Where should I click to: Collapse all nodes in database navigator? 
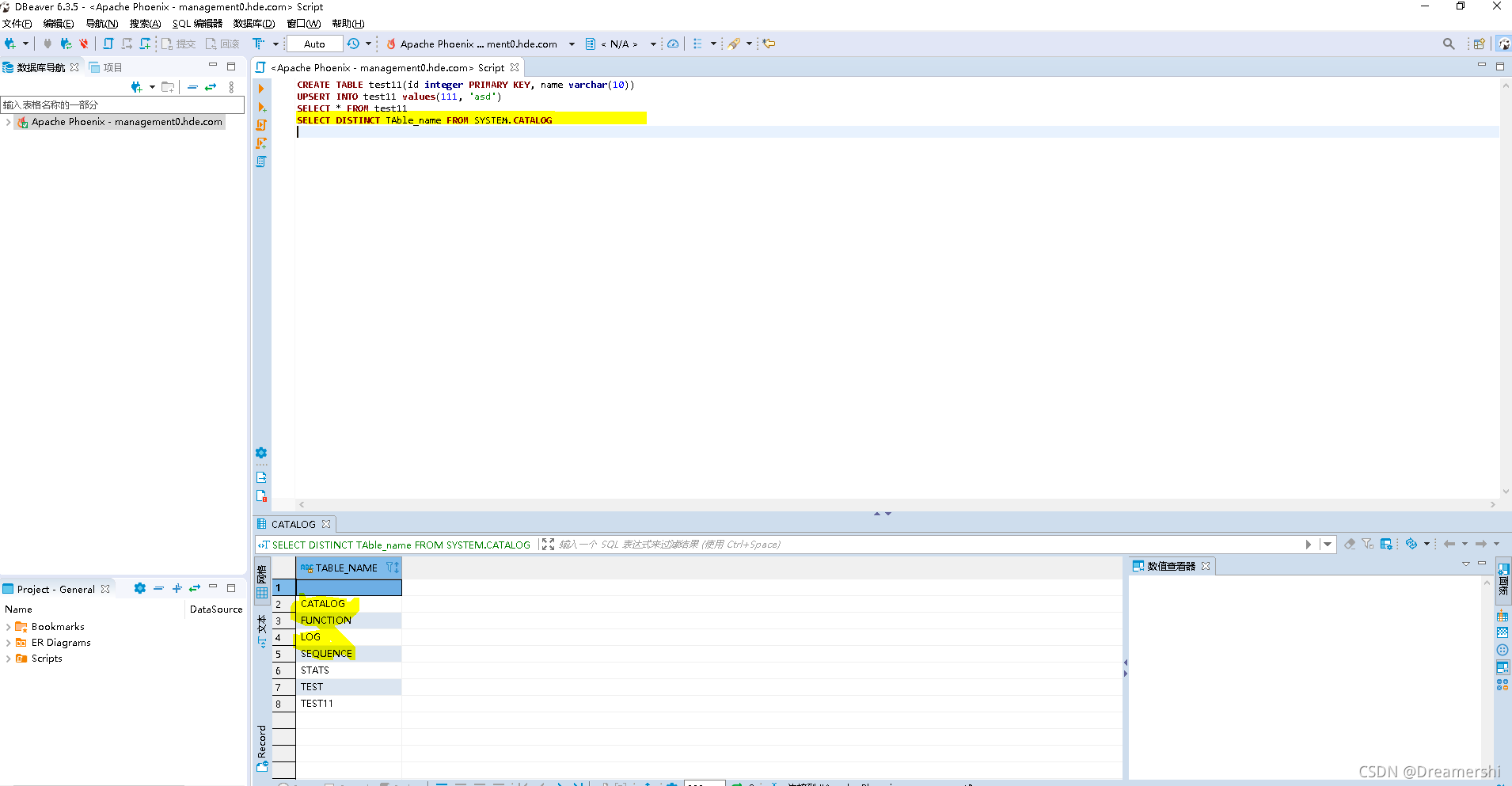point(192,87)
